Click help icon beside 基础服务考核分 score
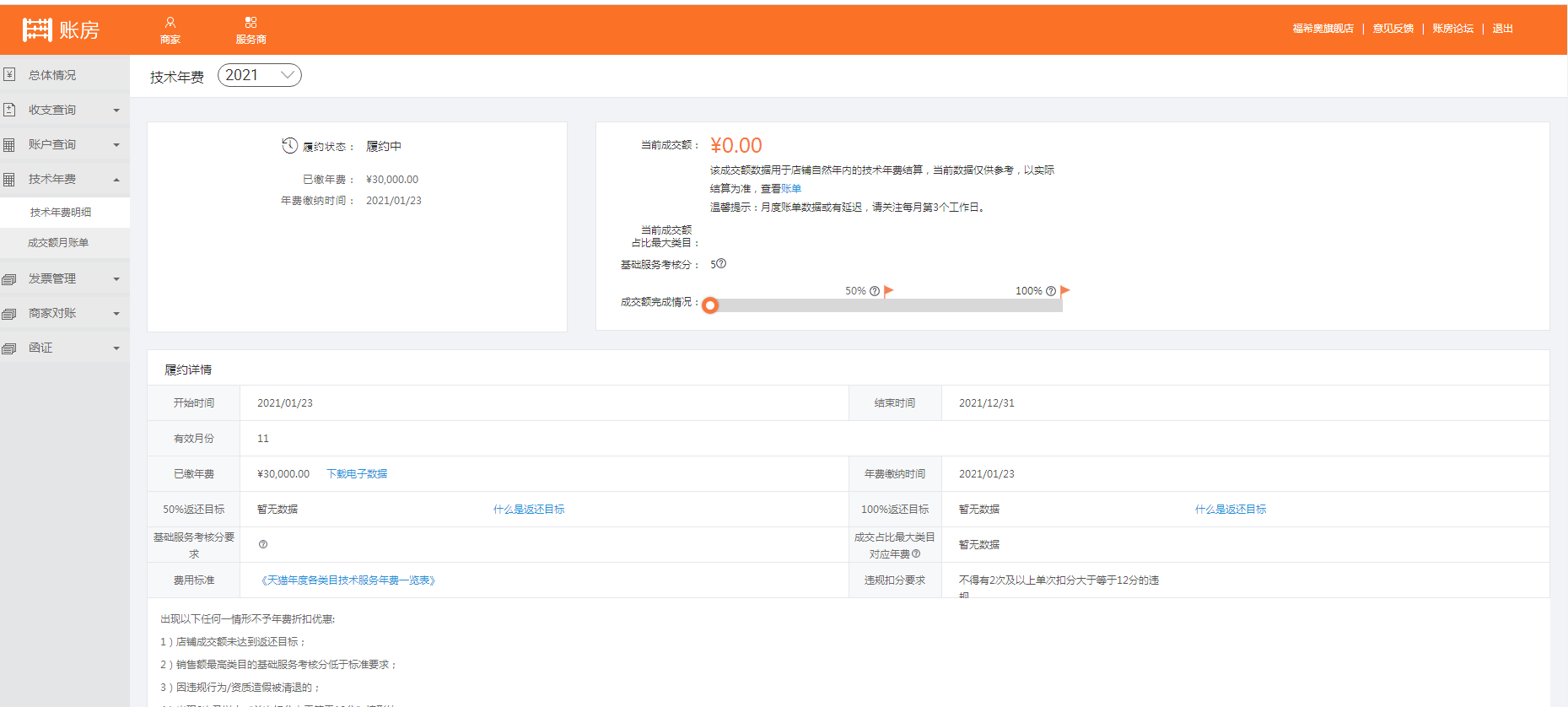The width and height of the screenshot is (1568, 707). [x=721, y=263]
